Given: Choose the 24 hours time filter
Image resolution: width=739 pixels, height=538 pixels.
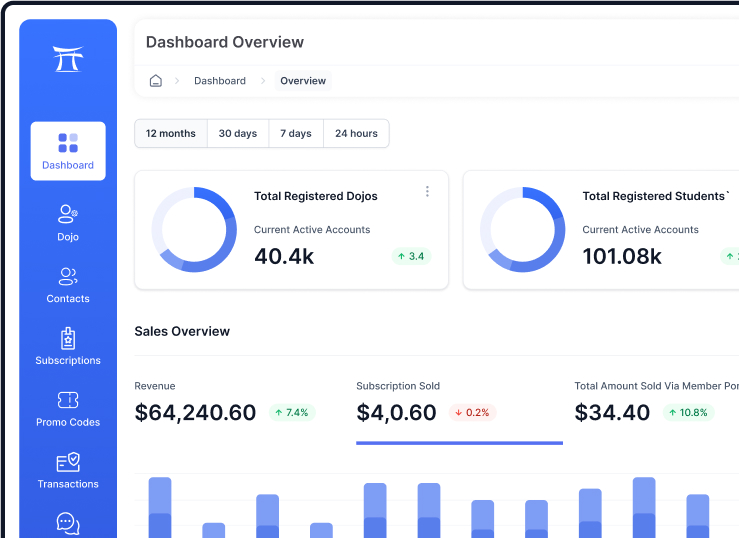Looking at the screenshot, I should click(x=356, y=134).
